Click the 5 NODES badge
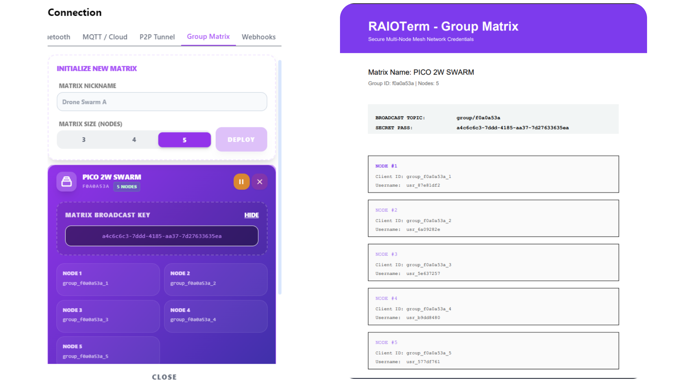The image size is (680, 382). [x=127, y=186]
